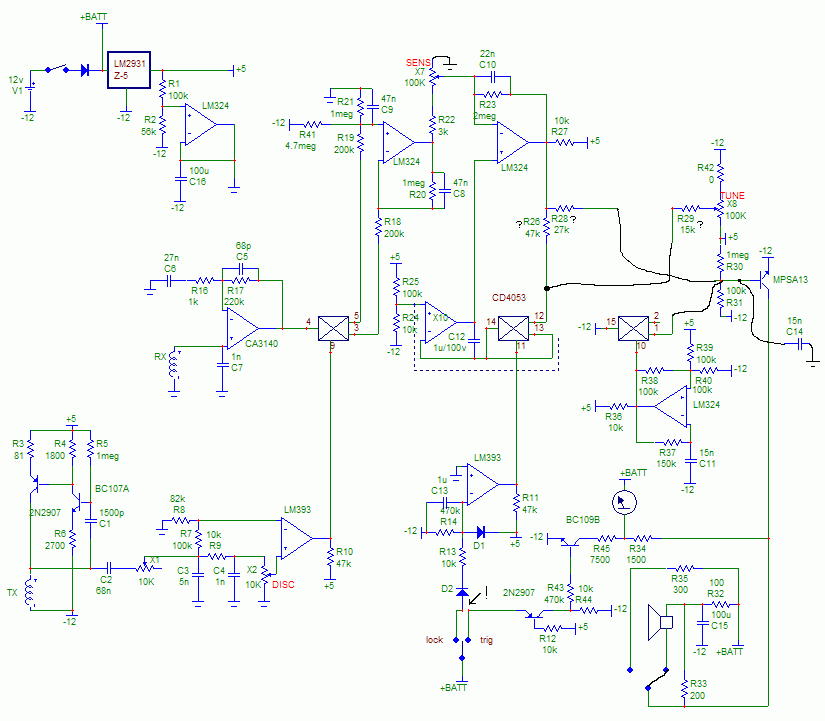Select the D1 diode symbol
825x721 pixels.
coord(480,532)
